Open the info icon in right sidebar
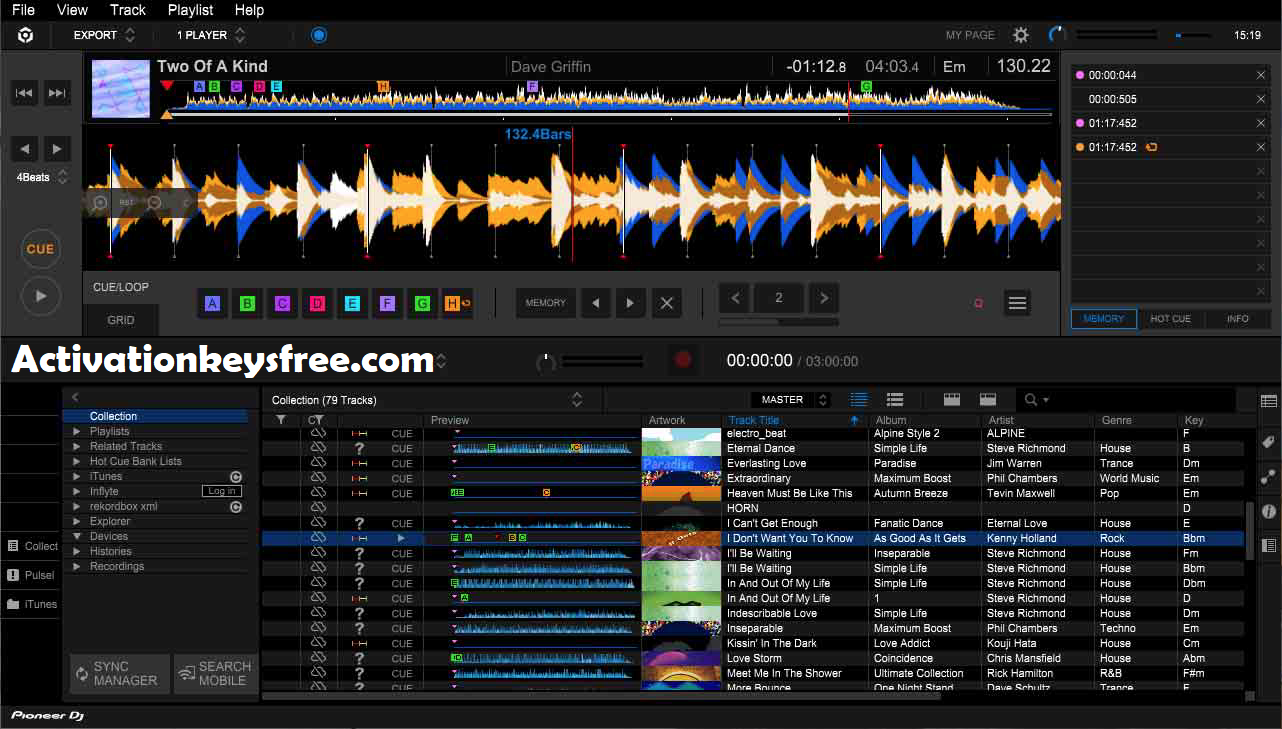1282x729 pixels. pyautogui.click(x=1269, y=511)
